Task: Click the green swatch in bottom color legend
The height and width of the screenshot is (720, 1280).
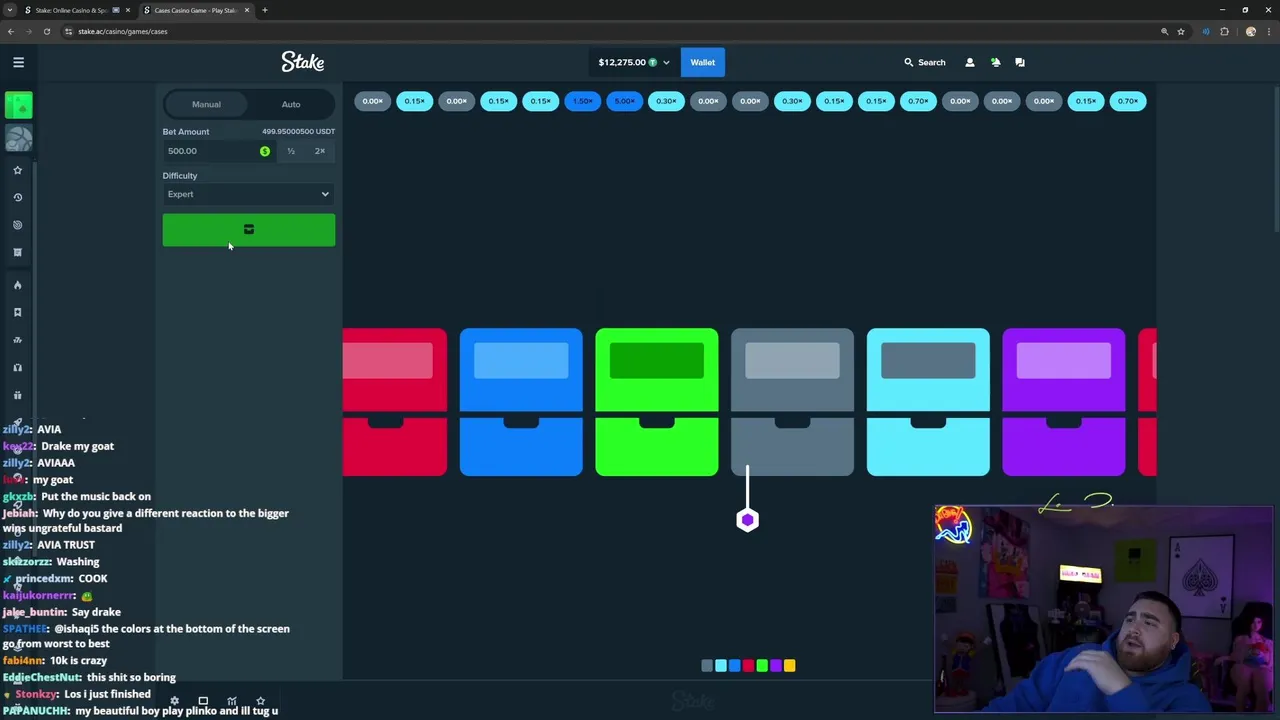Action: coord(762,665)
